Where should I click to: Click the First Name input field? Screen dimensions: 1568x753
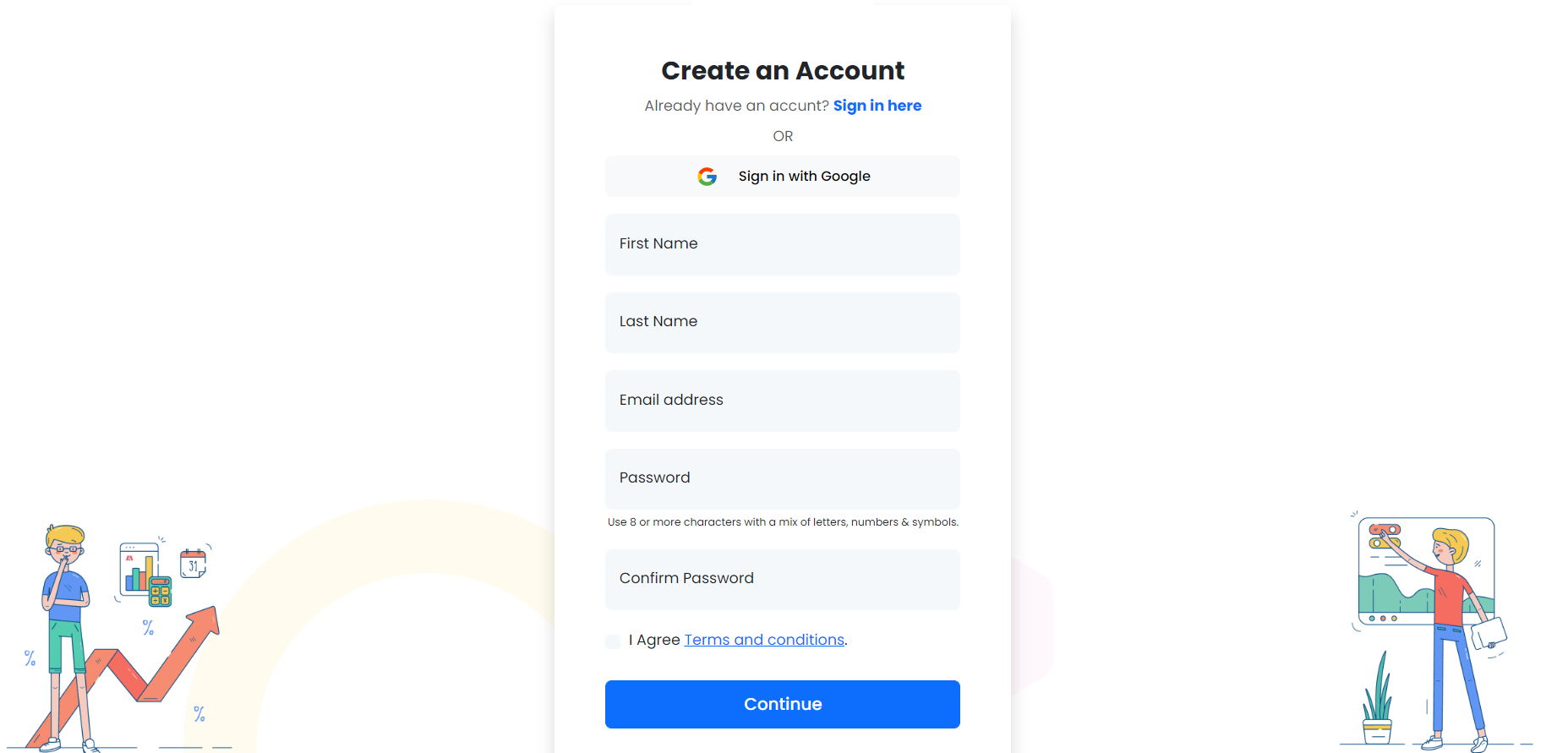tap(782, 244)
